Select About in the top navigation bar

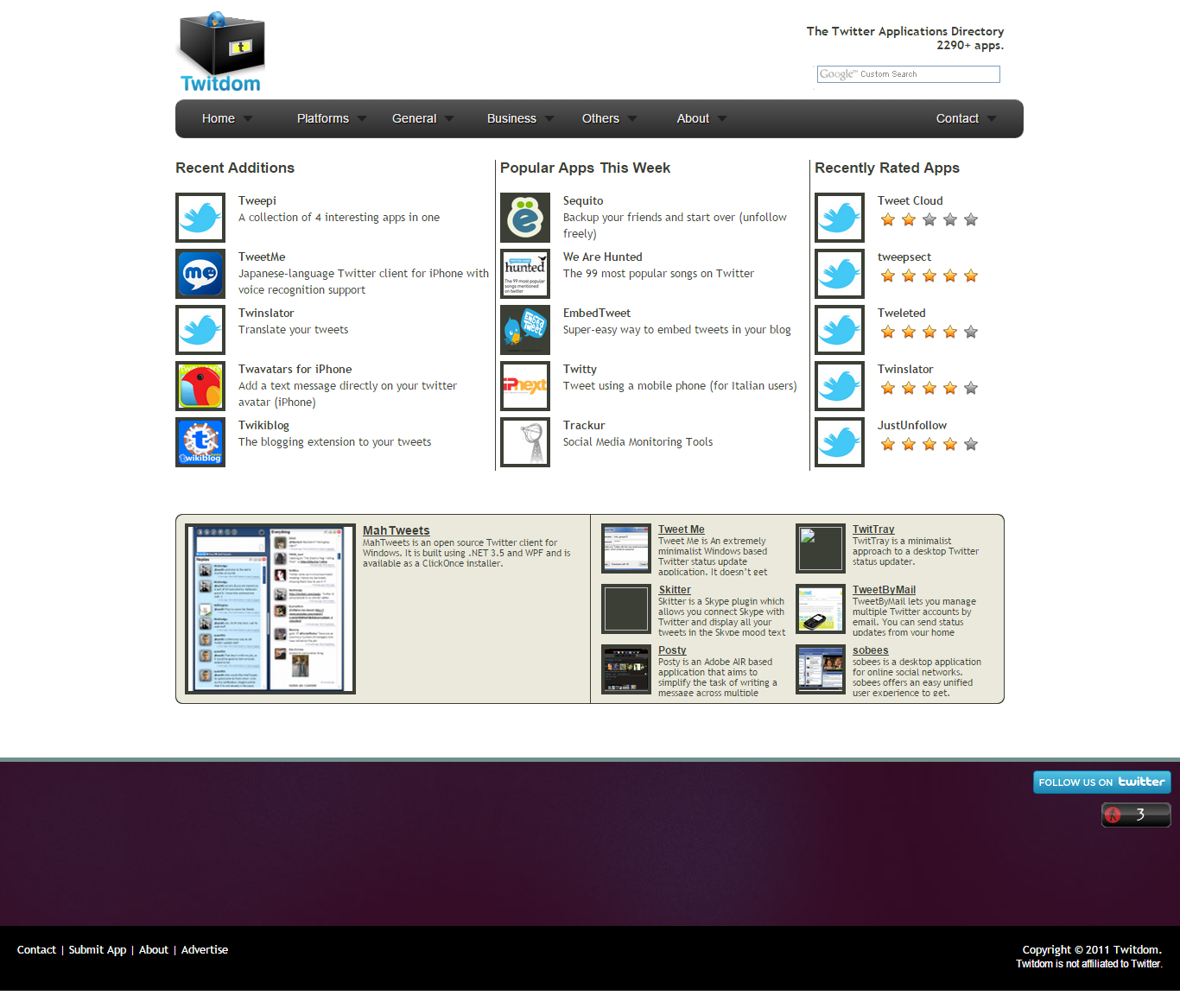pos(693,118)
